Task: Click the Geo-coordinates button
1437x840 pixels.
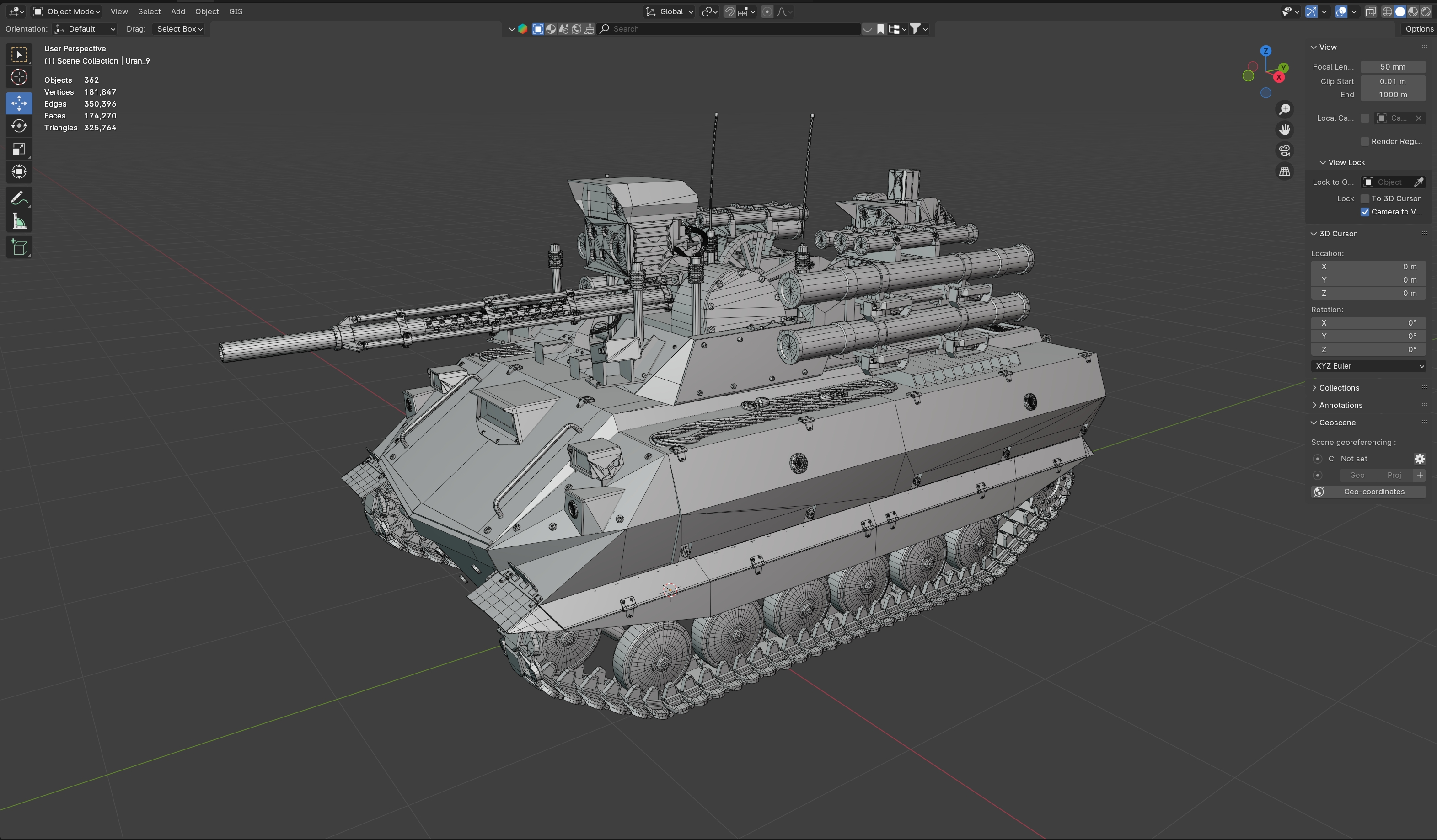Action: pyautogui.click(x=1368, y=492)
